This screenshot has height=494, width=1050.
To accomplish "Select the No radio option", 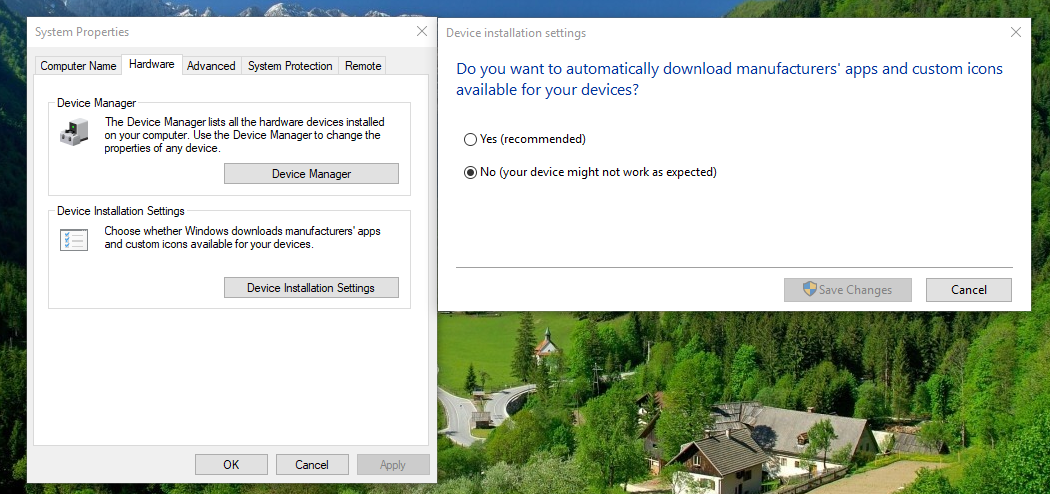I will tap(470, 172).
